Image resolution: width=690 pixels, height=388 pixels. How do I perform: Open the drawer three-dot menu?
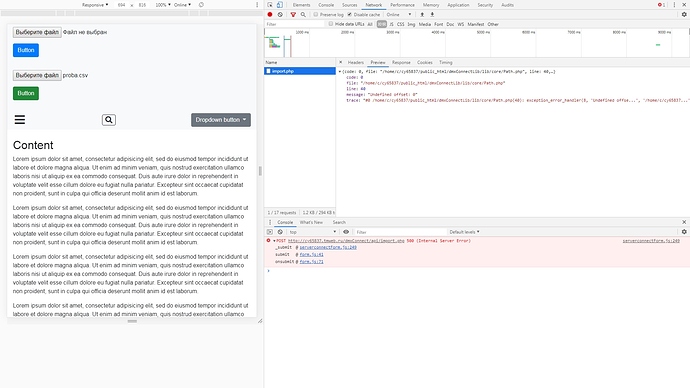pyautogui.click(x=270, y=222)
